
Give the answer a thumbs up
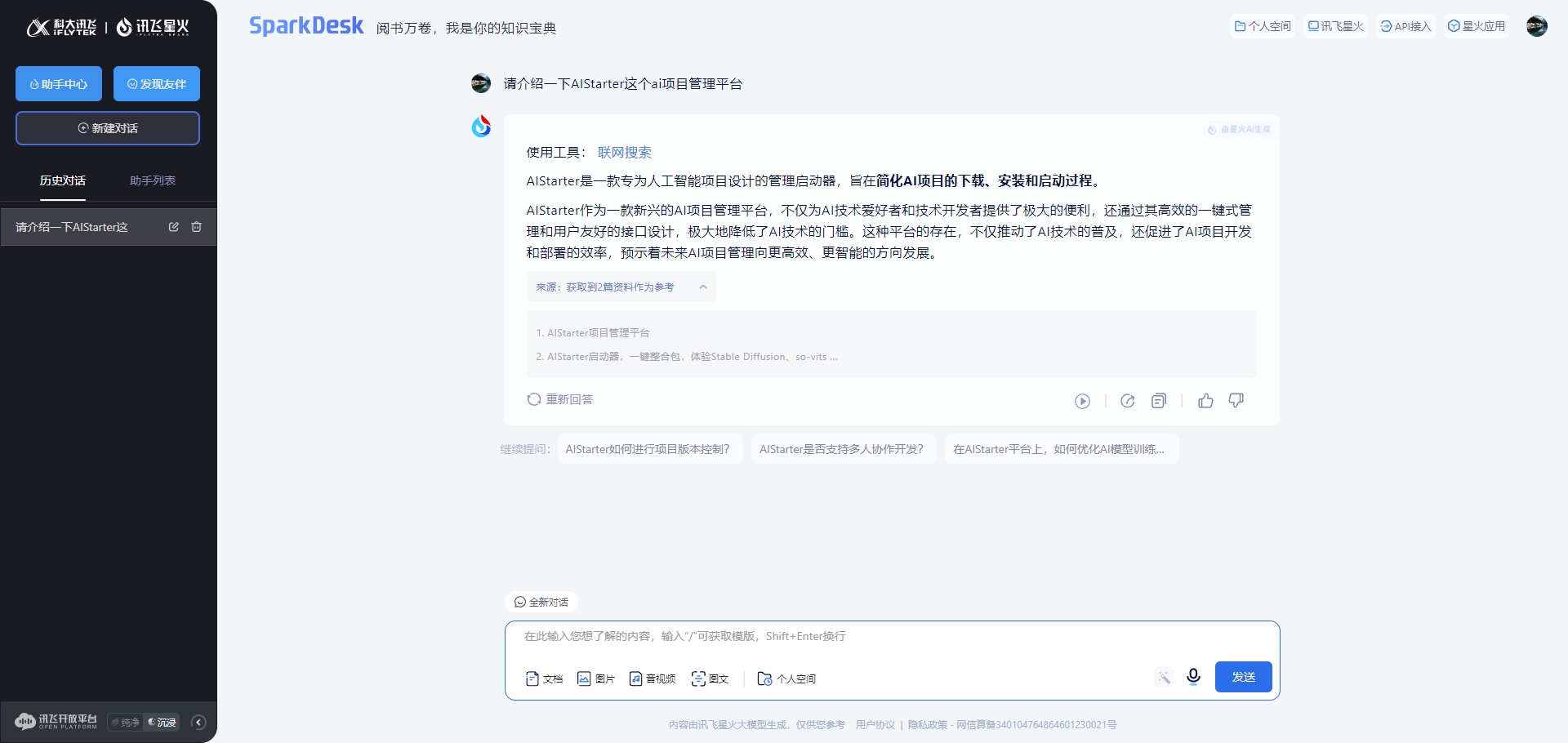click(1206, 401)
